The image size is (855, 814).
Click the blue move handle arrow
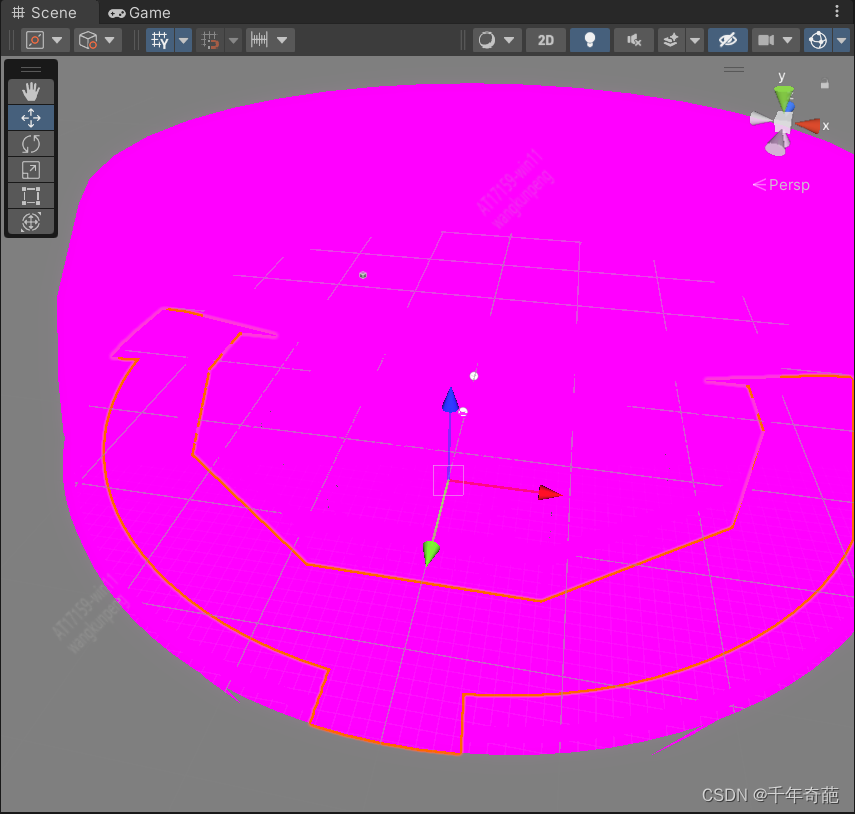[450, 400]
